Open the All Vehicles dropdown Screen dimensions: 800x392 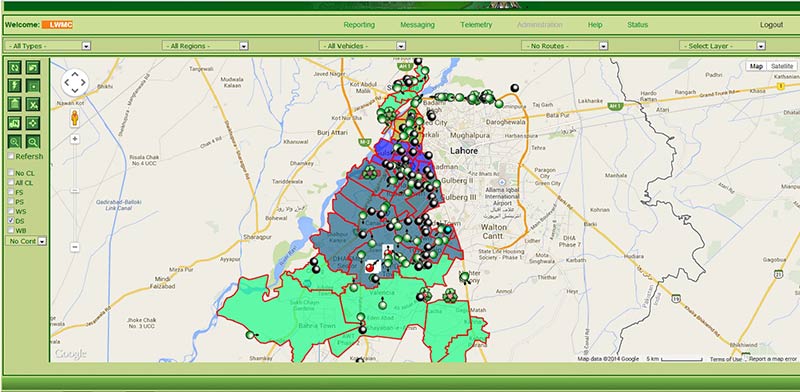362,46
